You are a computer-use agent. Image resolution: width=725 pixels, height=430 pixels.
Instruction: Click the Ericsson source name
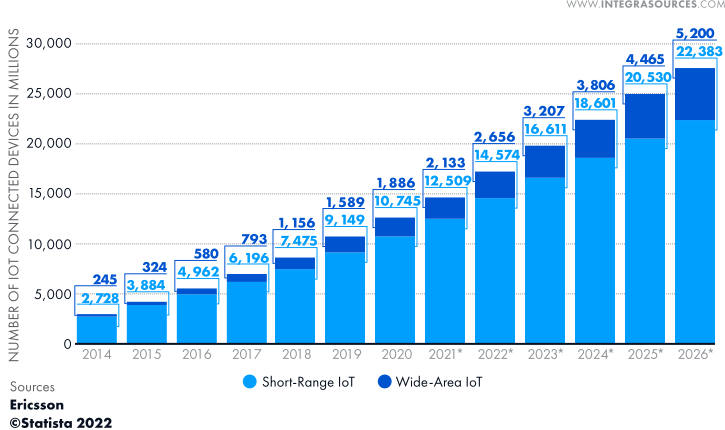coord(36,406)
